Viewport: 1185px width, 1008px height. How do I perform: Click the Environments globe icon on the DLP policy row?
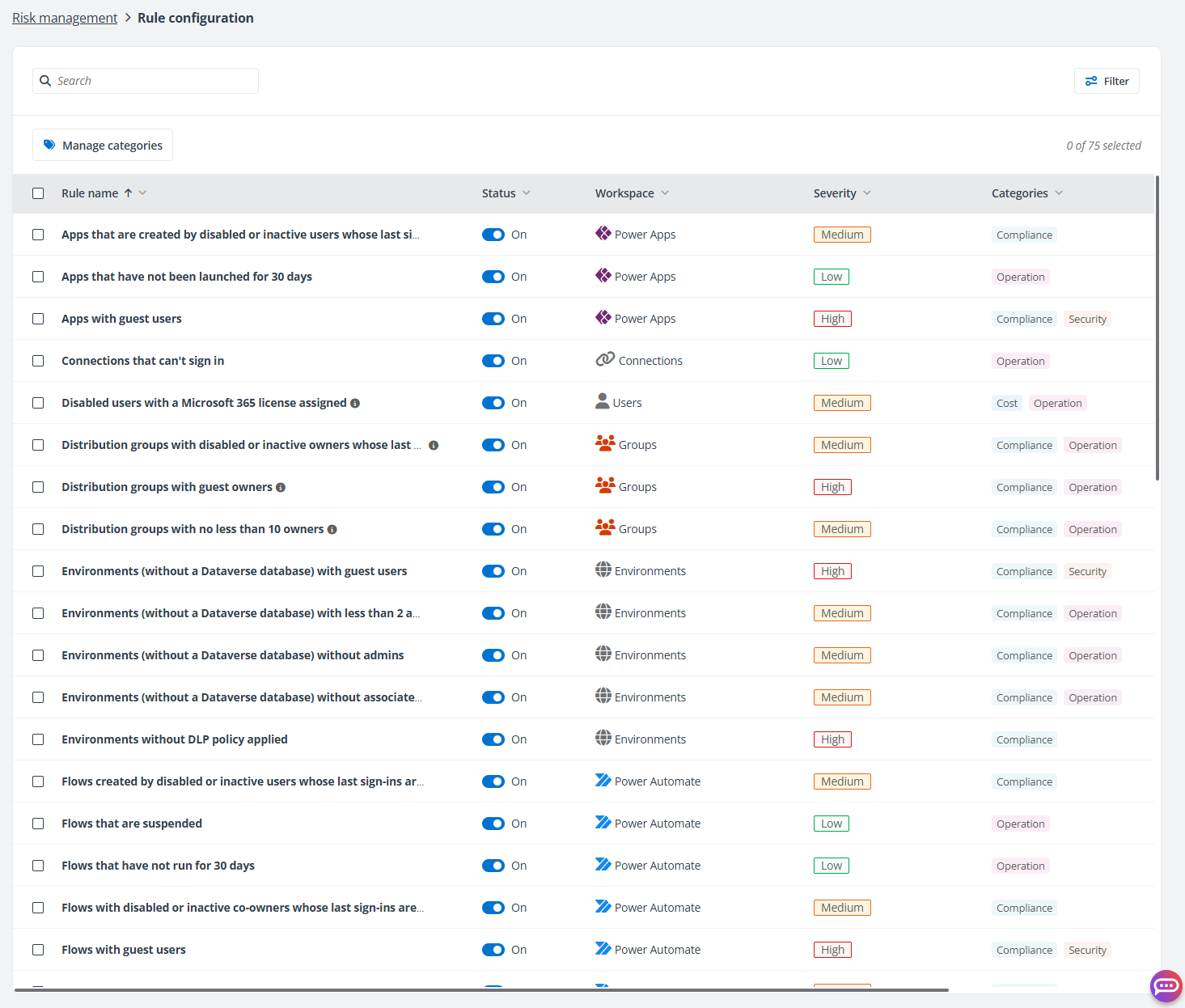603,738
